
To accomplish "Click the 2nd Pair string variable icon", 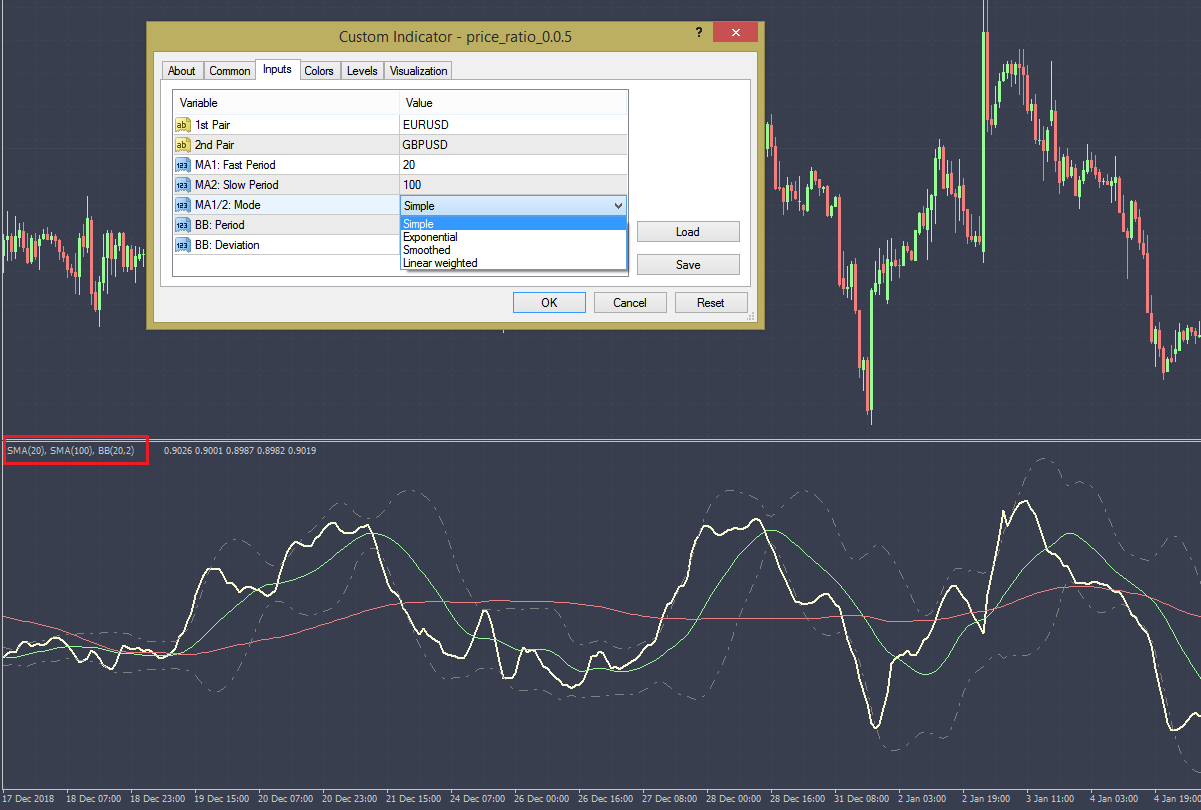I will [x=183, y=145].
